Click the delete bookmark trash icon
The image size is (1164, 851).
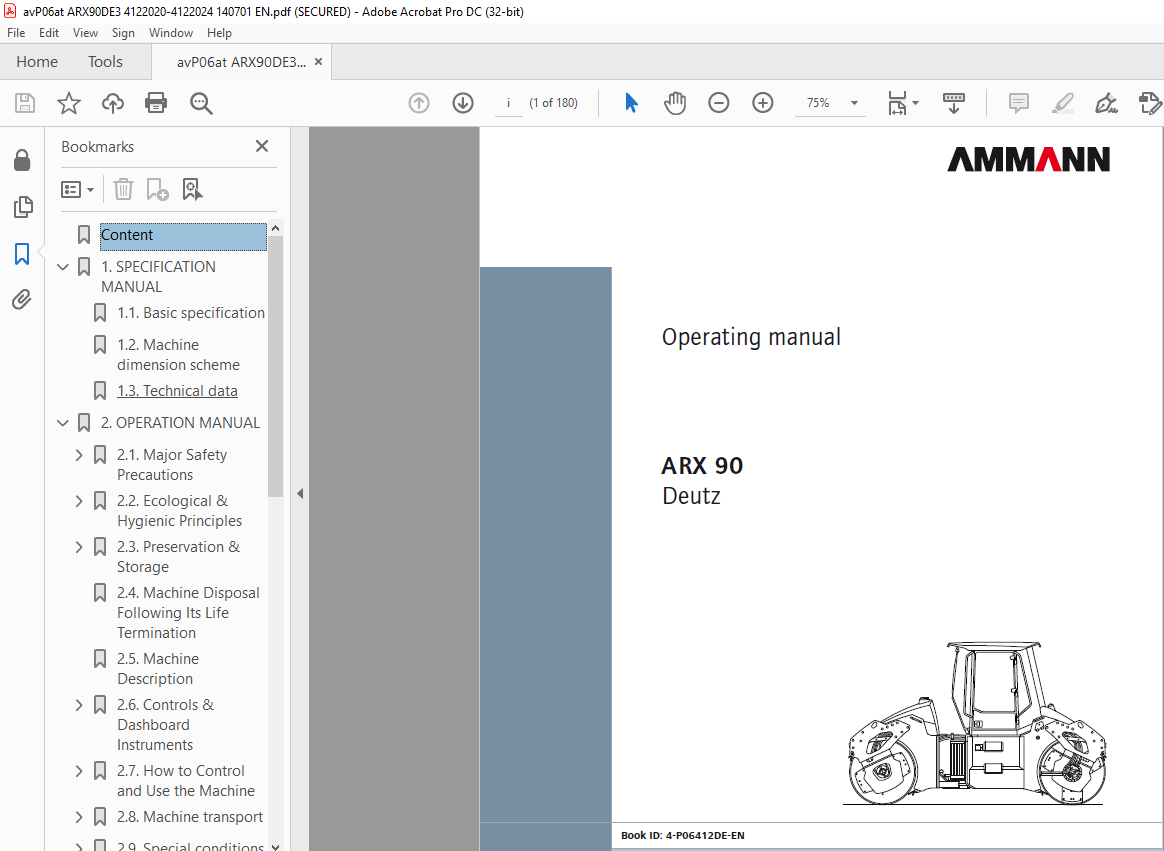(x=123, y=189)
